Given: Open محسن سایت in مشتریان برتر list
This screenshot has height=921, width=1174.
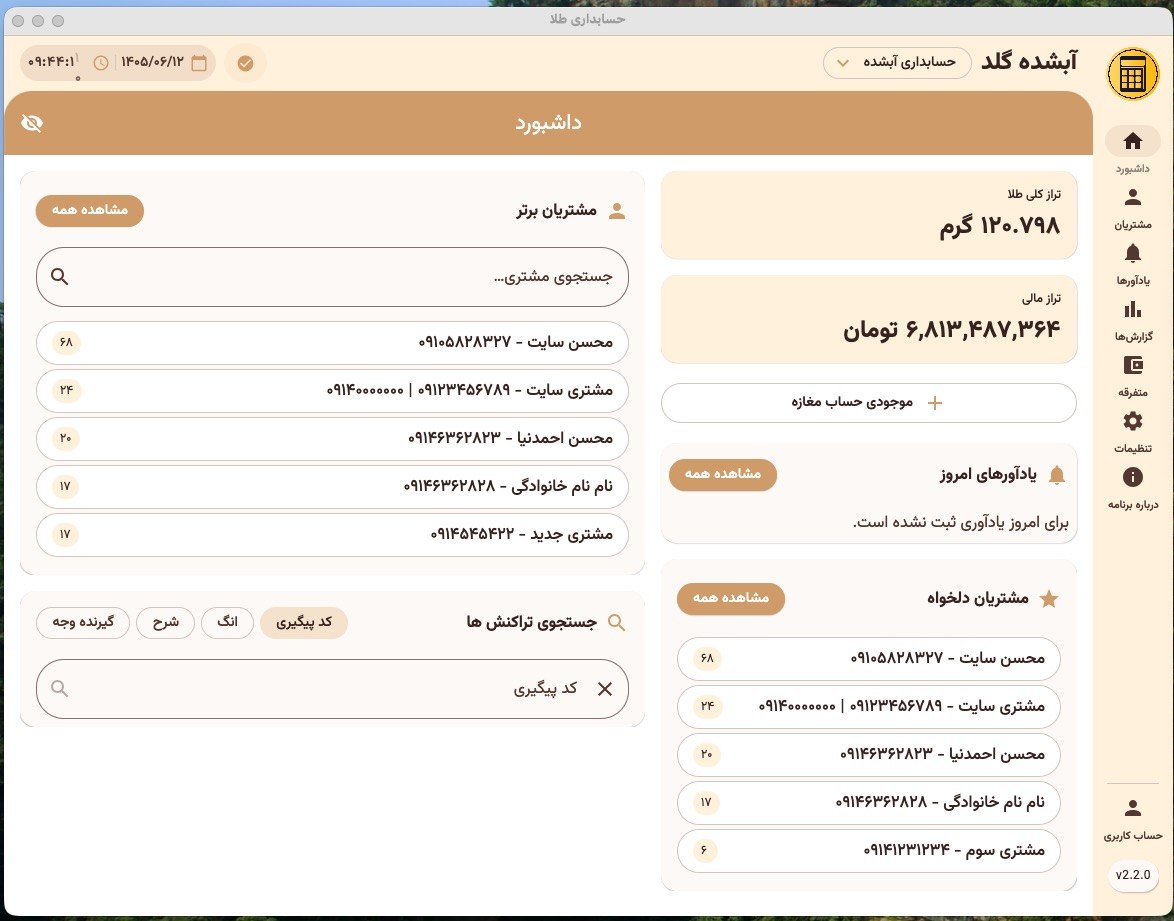Looking at the screenshot, I should 332,343.
